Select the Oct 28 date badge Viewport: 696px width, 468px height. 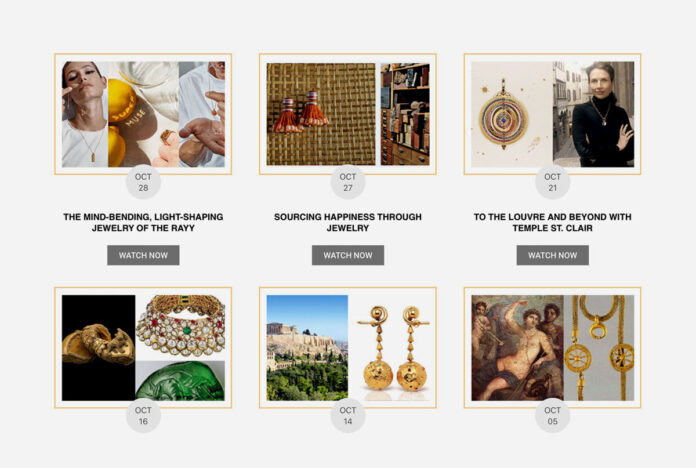143,182
